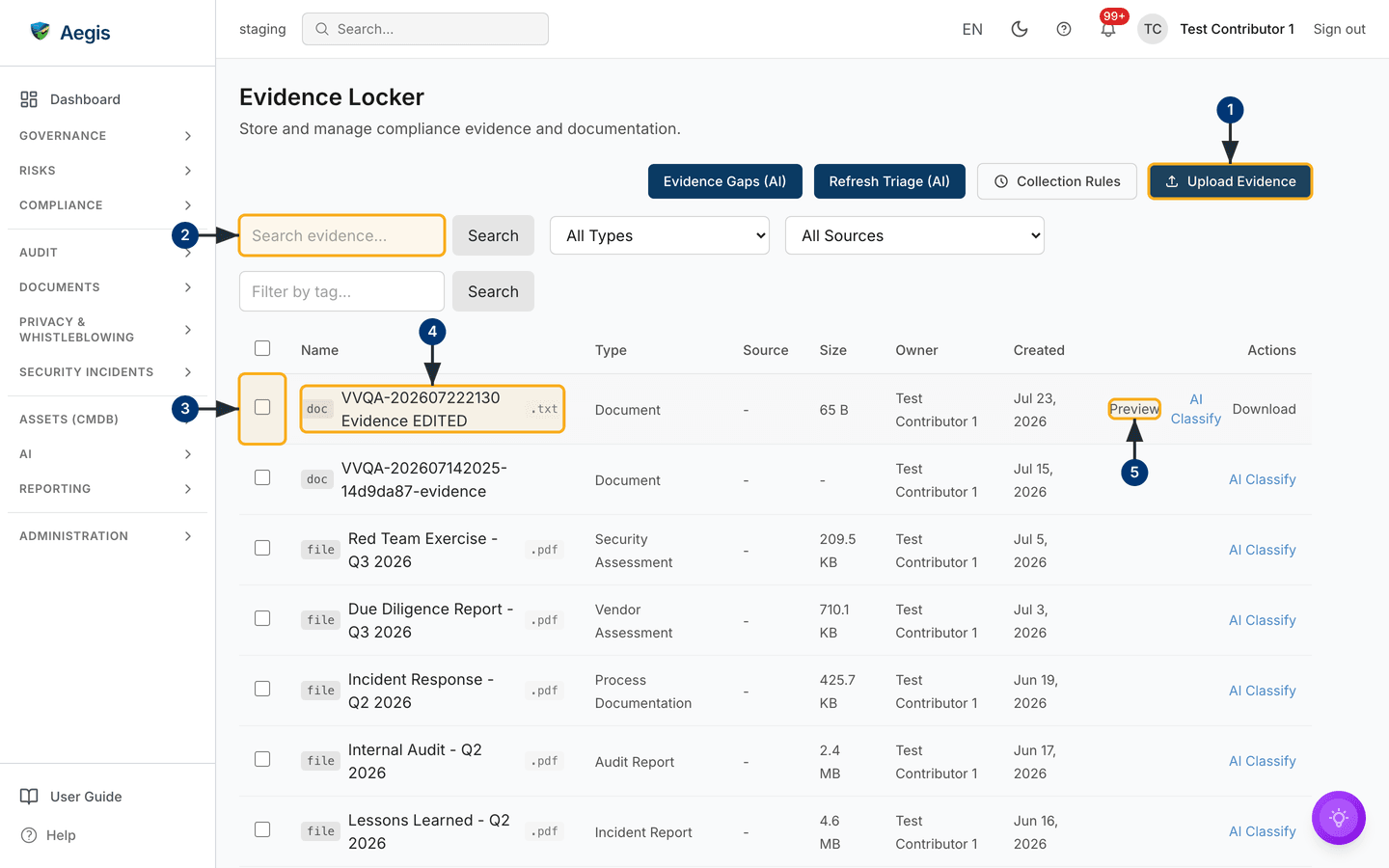Open the Audit sidebar menu

click(106, 253)
